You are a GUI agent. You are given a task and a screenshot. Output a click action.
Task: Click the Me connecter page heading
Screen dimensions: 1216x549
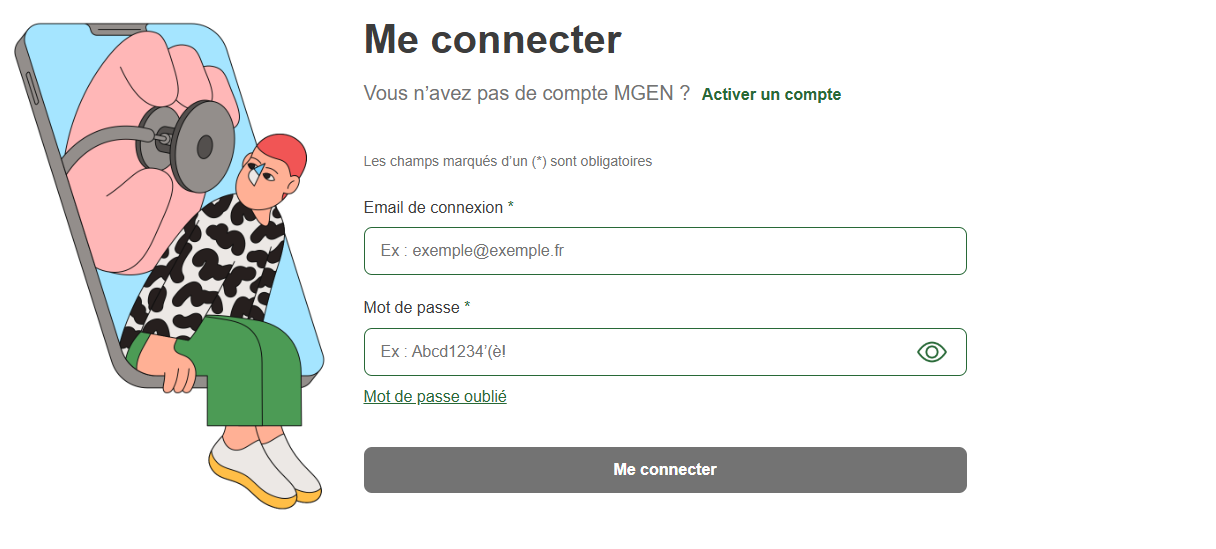[x=492, y=40]
